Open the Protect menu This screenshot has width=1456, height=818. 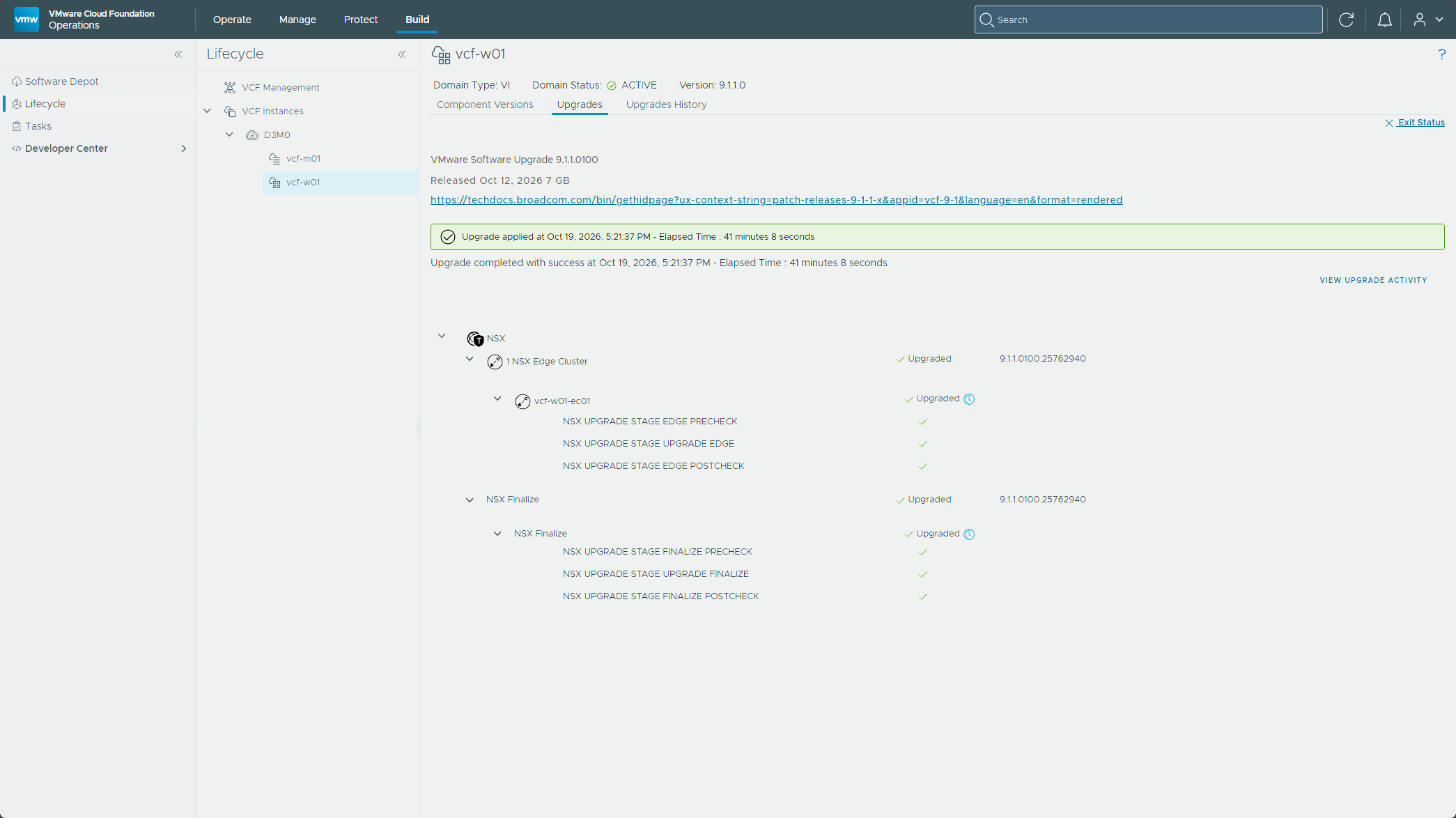361,20
